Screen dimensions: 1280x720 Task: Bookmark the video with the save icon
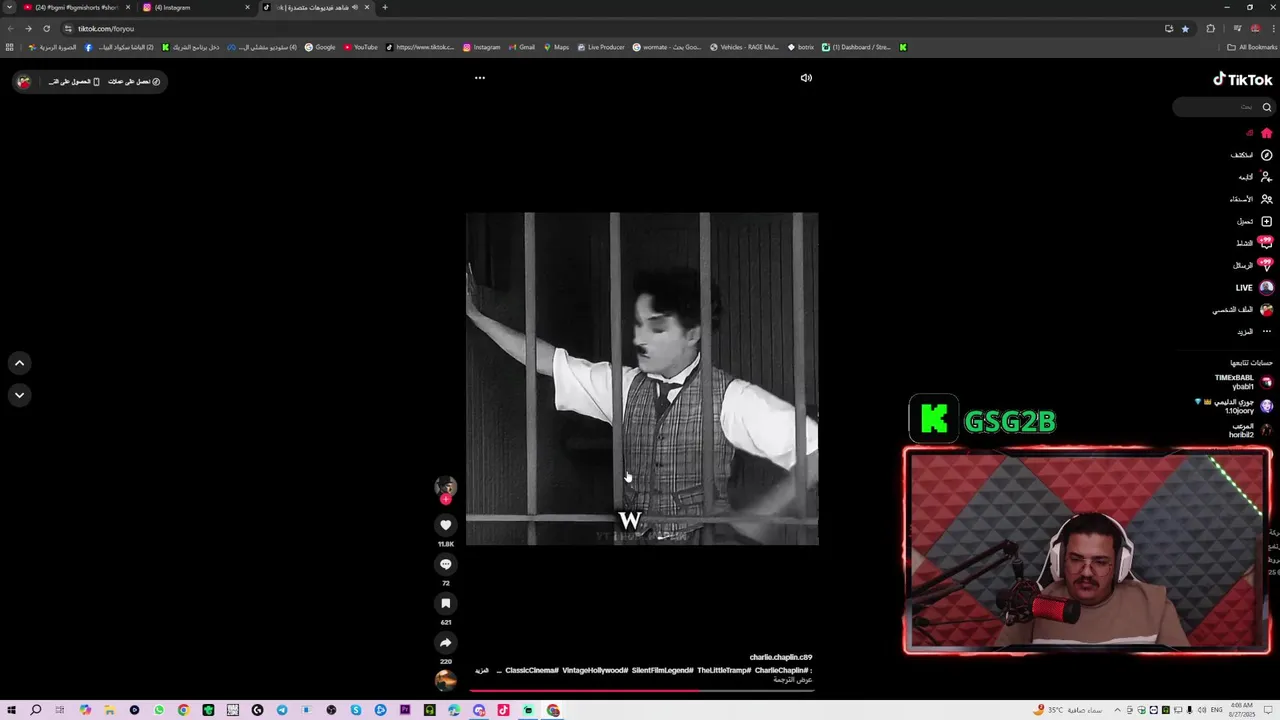(446, 603)
